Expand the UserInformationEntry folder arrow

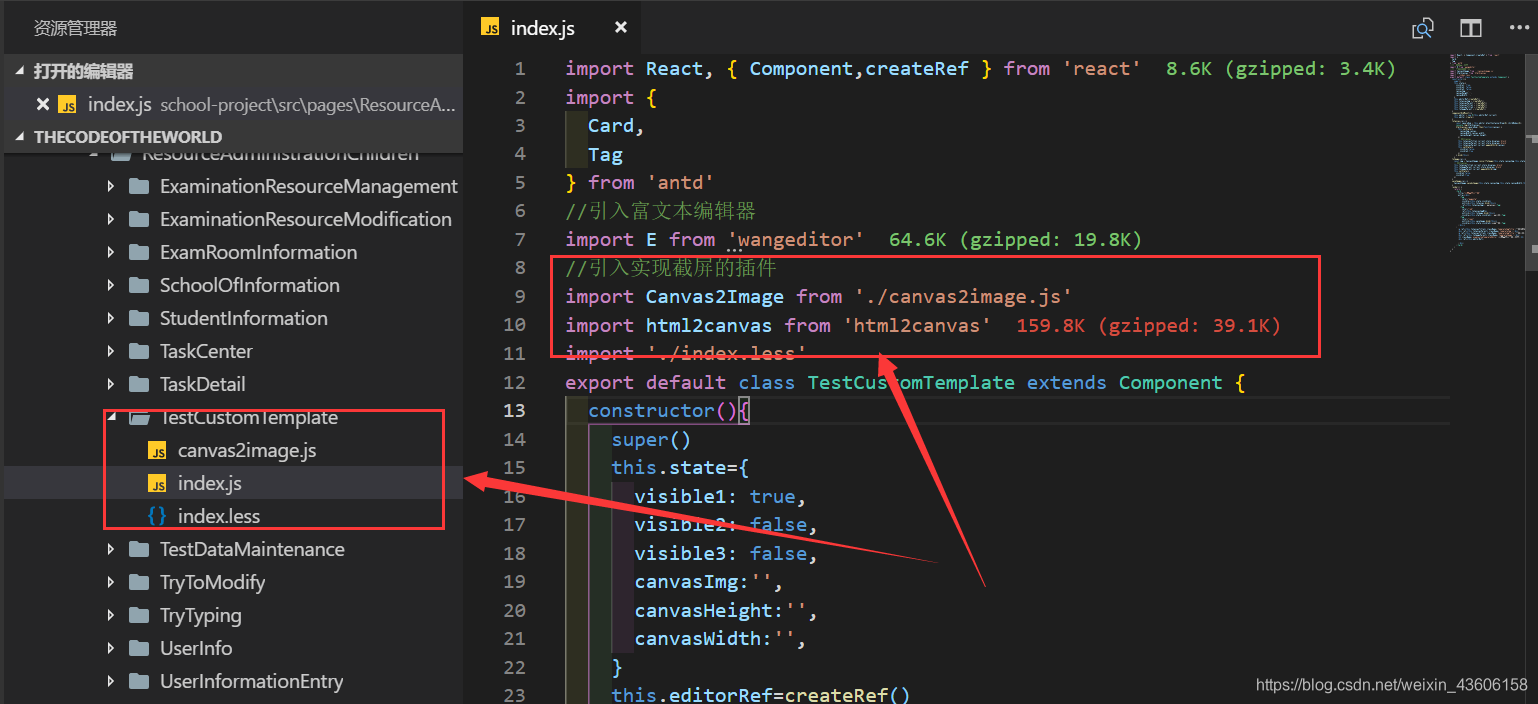pyautogui.click(x=111, y=681)
